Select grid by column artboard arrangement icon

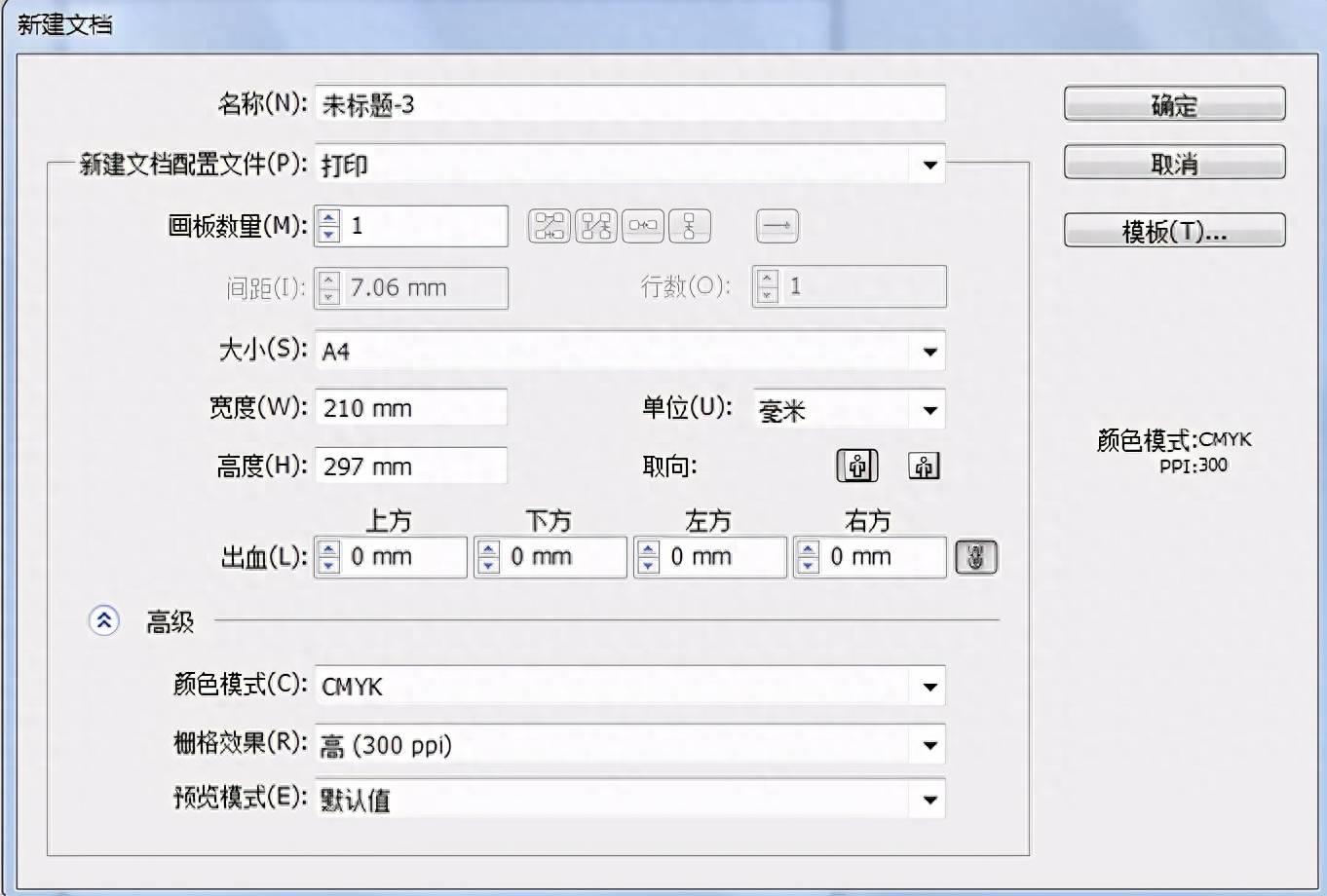596,226
